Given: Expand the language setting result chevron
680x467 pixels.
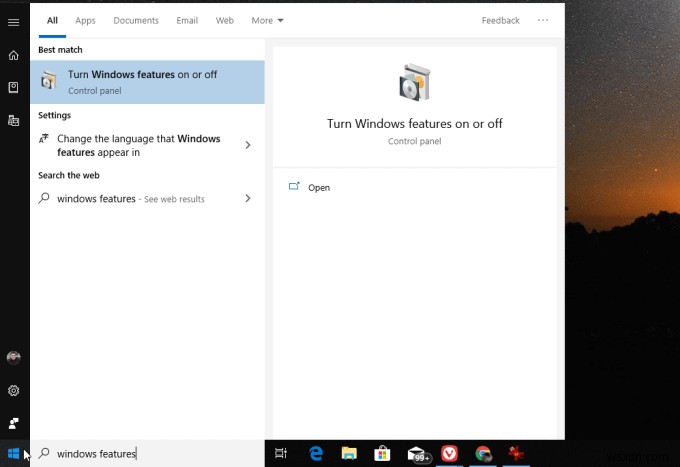Looking at the screenshot, I should pyautogui.click(x=248, y=145).
